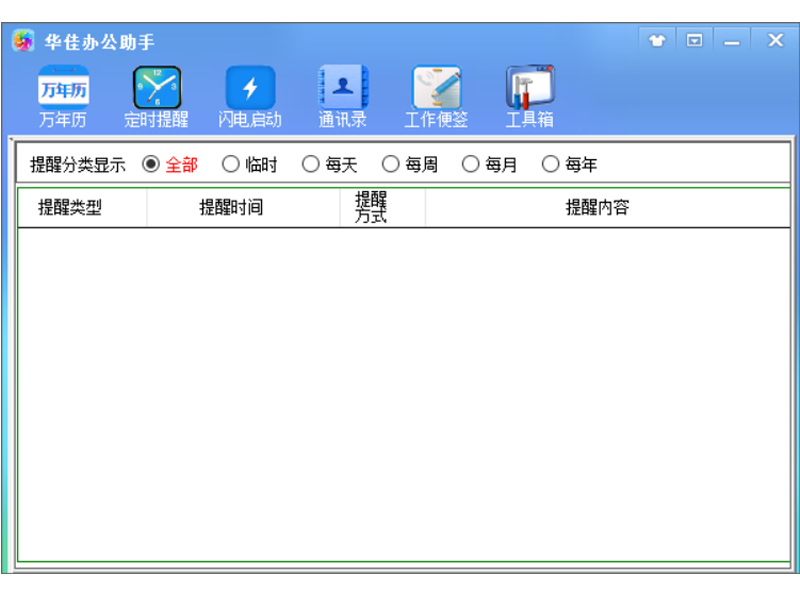Sort by 提醒时间 column header

pyautogui.click(x=243, y=208)
